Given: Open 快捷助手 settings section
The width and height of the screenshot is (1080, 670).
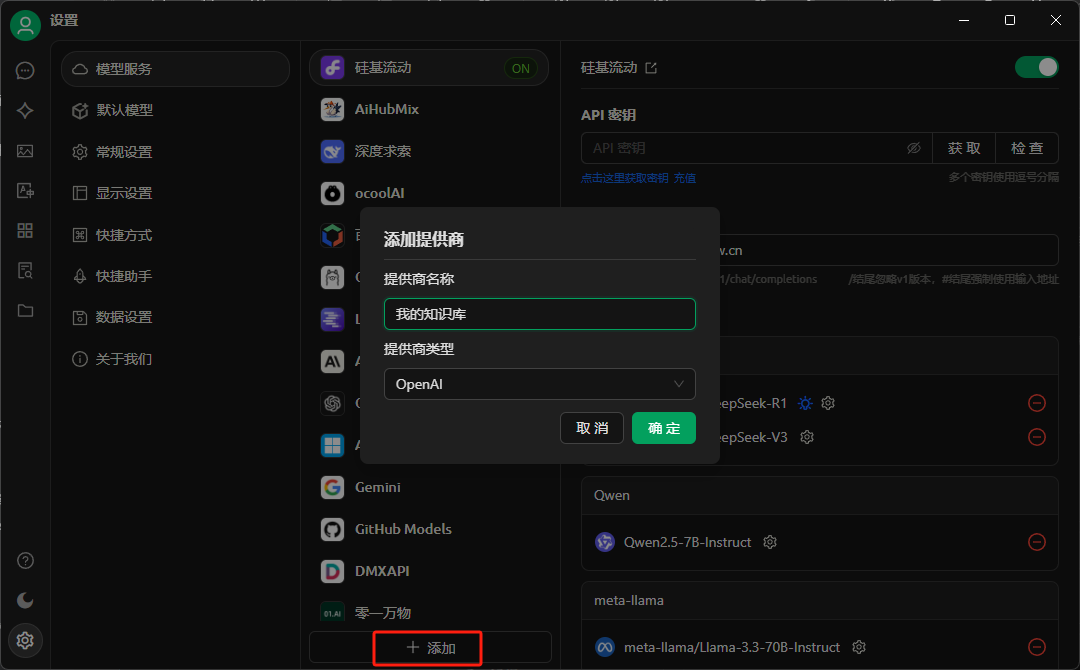Looking at the screenshot, I should 176,276.
